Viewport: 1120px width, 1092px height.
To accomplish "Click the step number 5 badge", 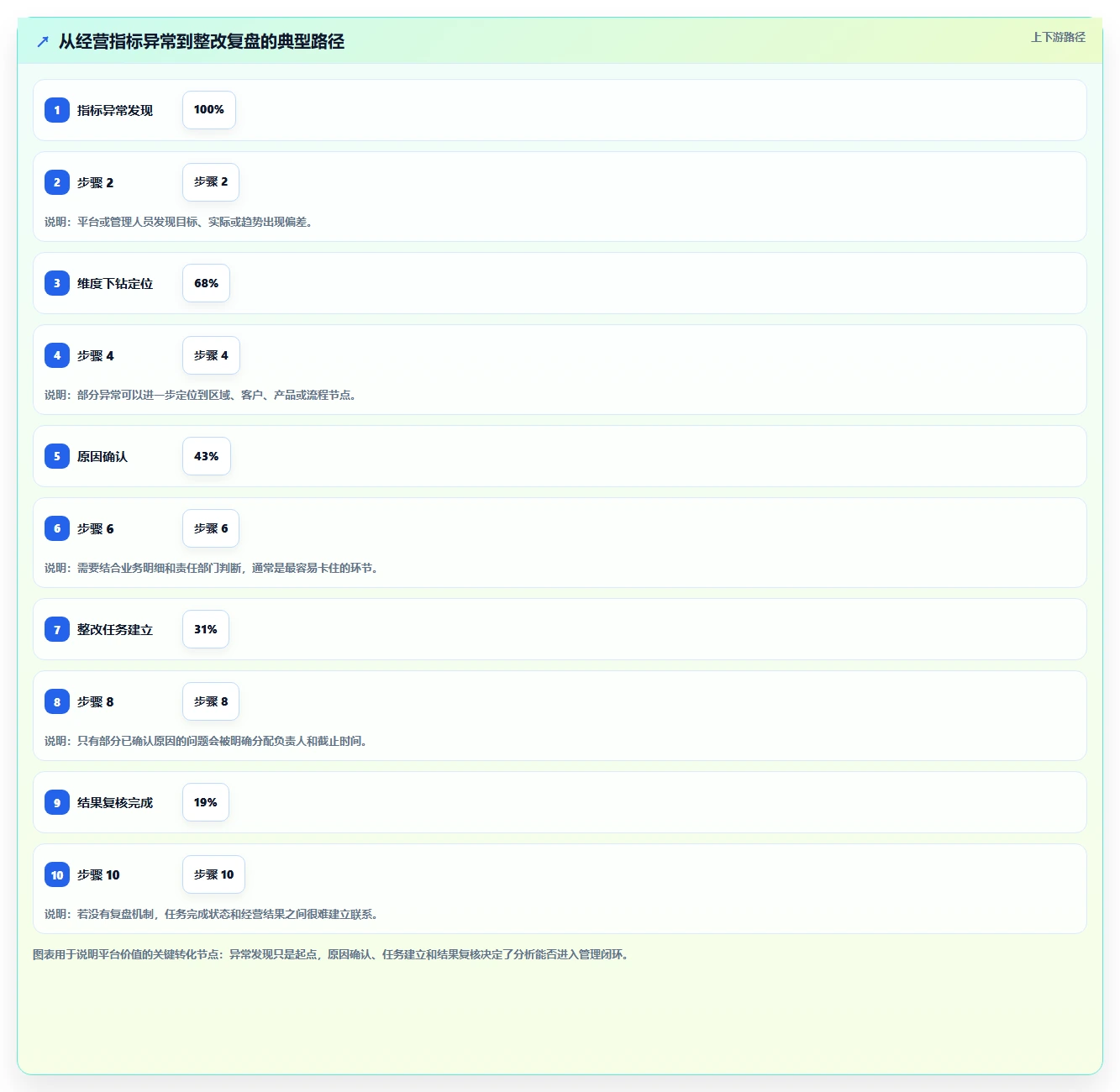I will [57, 456].
